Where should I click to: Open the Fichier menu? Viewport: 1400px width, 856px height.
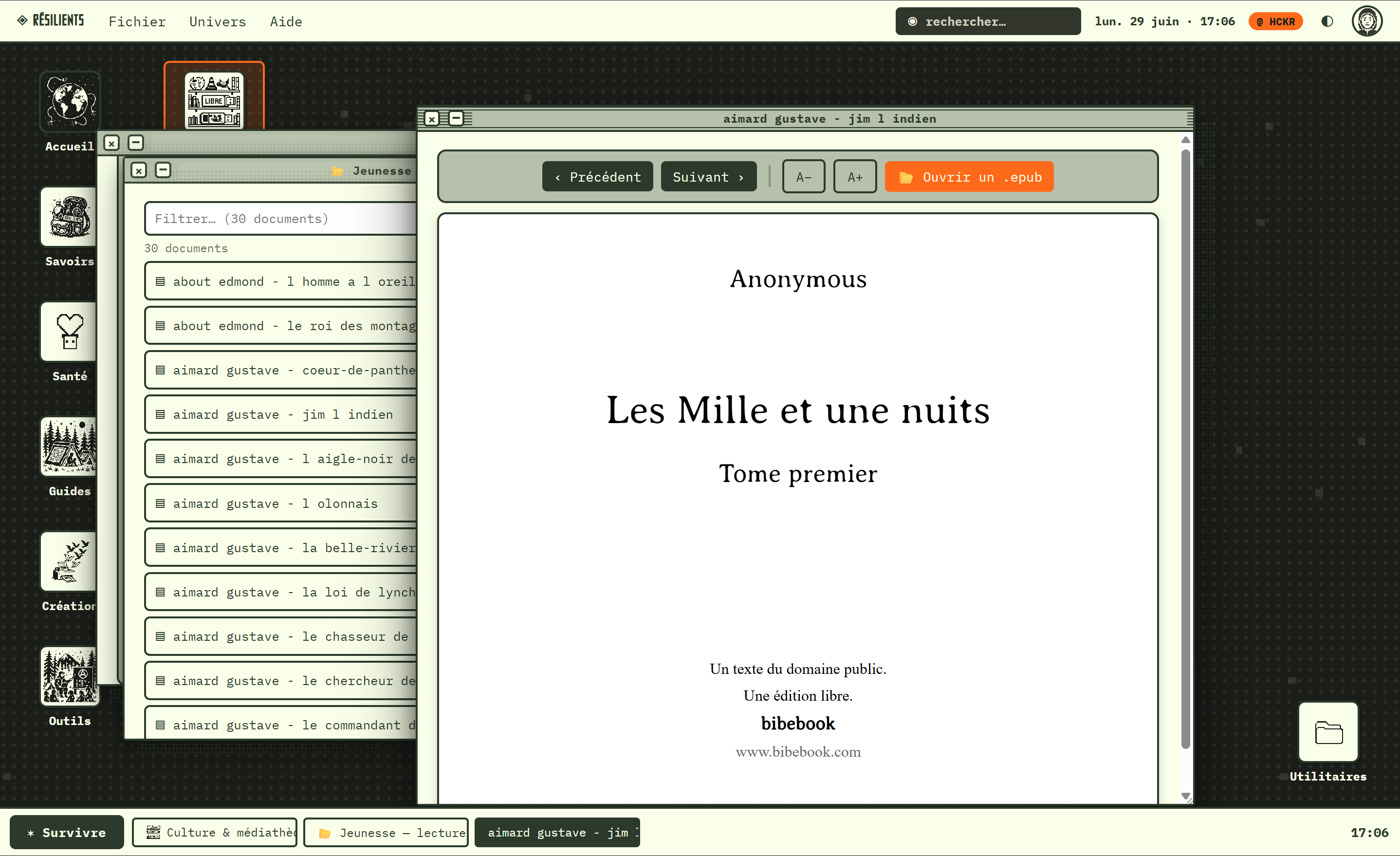click(x=137, y=21)
